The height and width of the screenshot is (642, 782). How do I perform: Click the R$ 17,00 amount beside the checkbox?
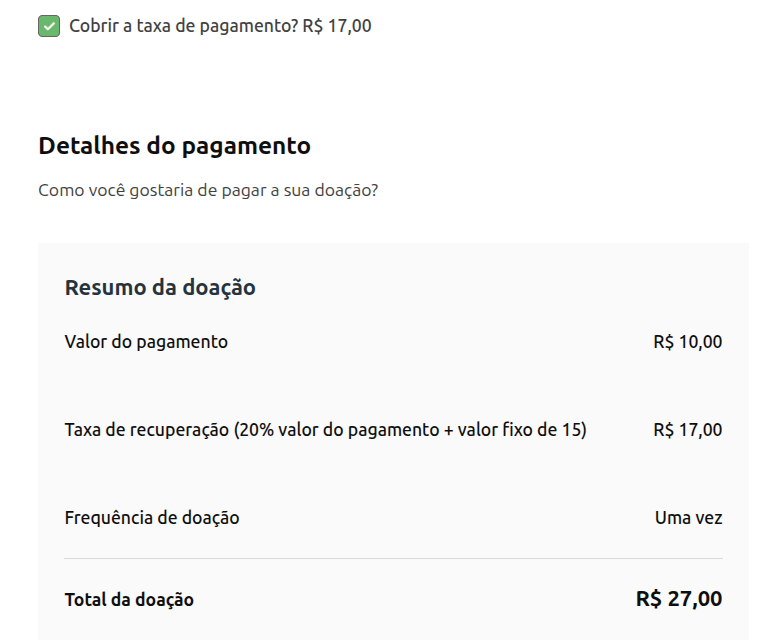pyautogui.click(x=337, y=26)
